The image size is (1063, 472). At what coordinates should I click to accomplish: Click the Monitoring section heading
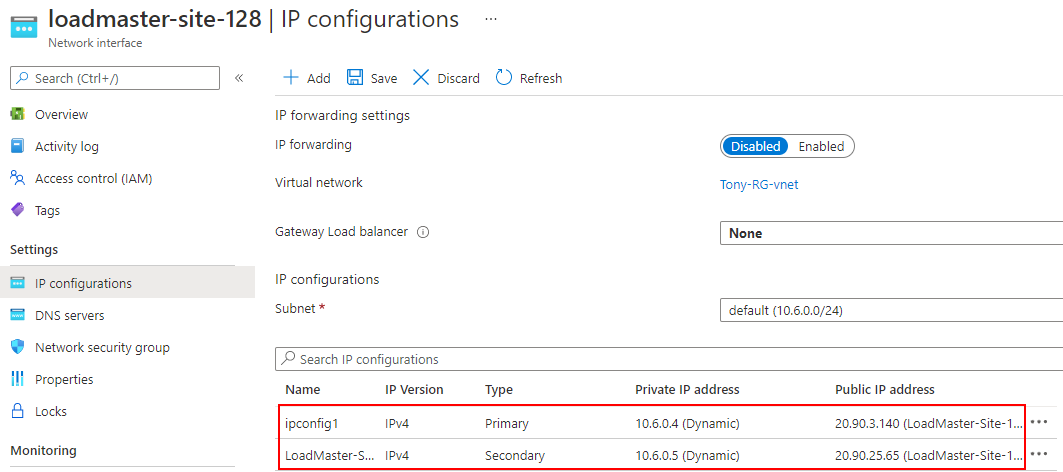pos(43,450)
